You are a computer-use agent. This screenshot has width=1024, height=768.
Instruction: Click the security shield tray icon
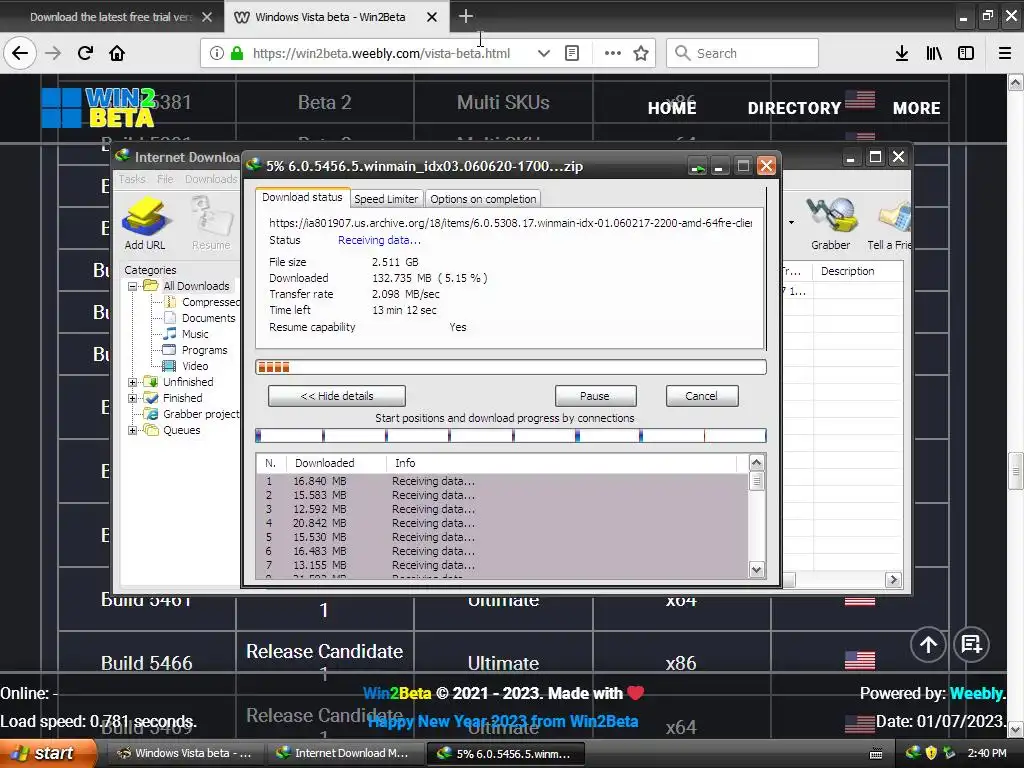(x=931, y=752)
